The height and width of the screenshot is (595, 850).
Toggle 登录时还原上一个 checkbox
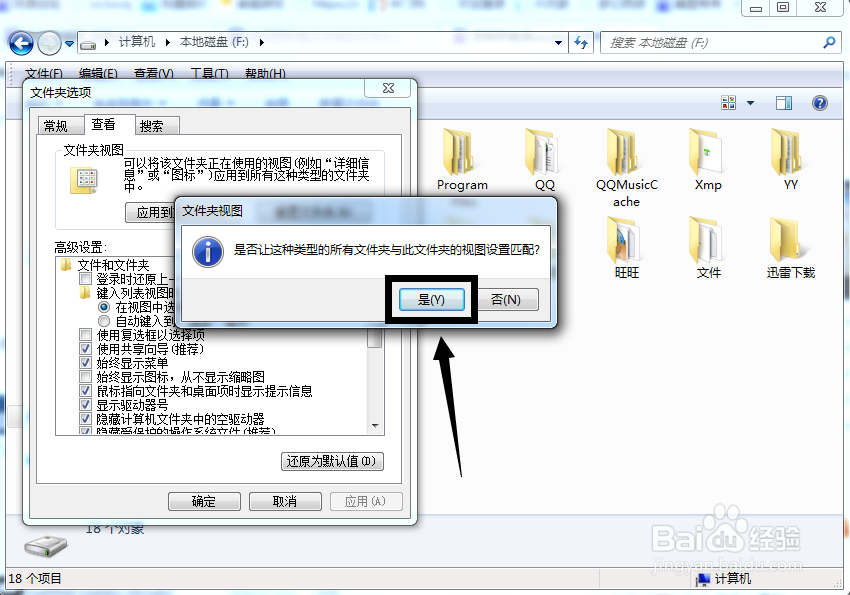tap(85, 279)
